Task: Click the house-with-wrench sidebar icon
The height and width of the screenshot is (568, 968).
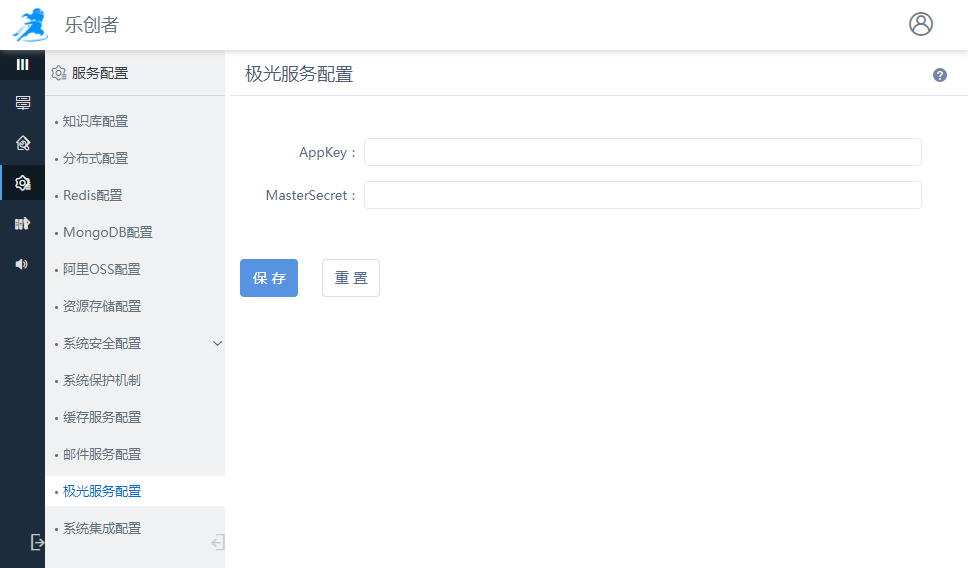Action: (x=22, y=143)
